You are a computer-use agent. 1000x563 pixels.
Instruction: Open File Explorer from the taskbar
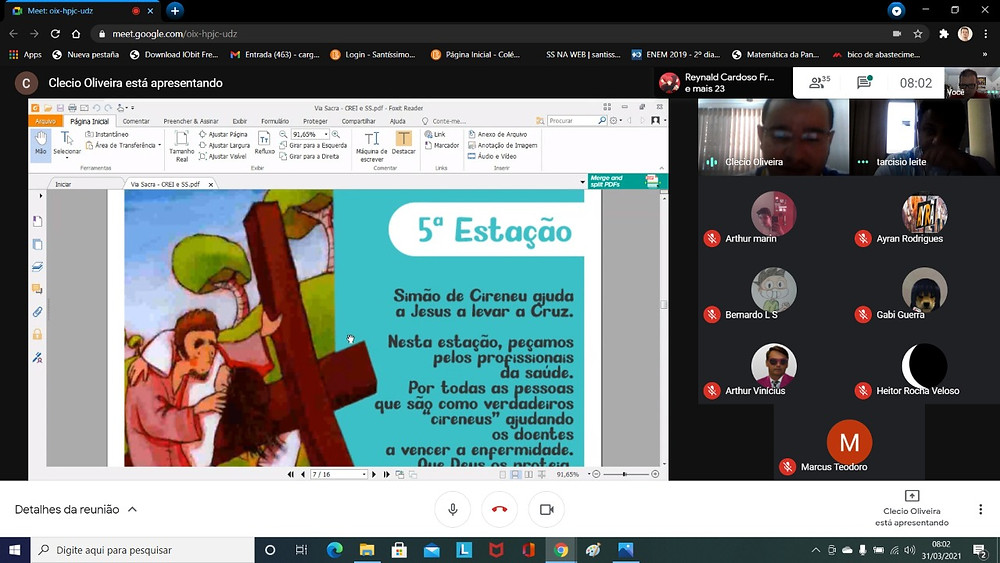tap(367, 550)
